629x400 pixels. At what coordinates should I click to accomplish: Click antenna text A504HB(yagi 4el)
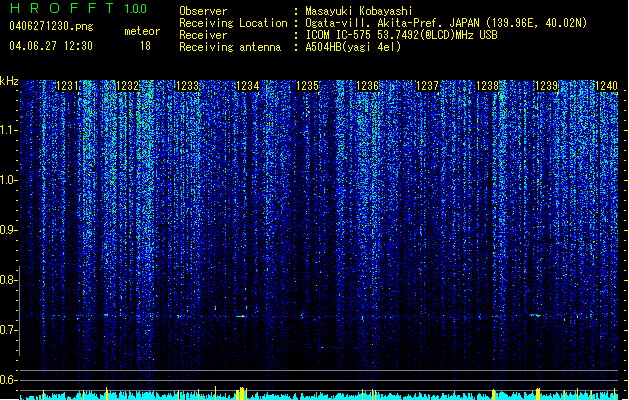353,47
